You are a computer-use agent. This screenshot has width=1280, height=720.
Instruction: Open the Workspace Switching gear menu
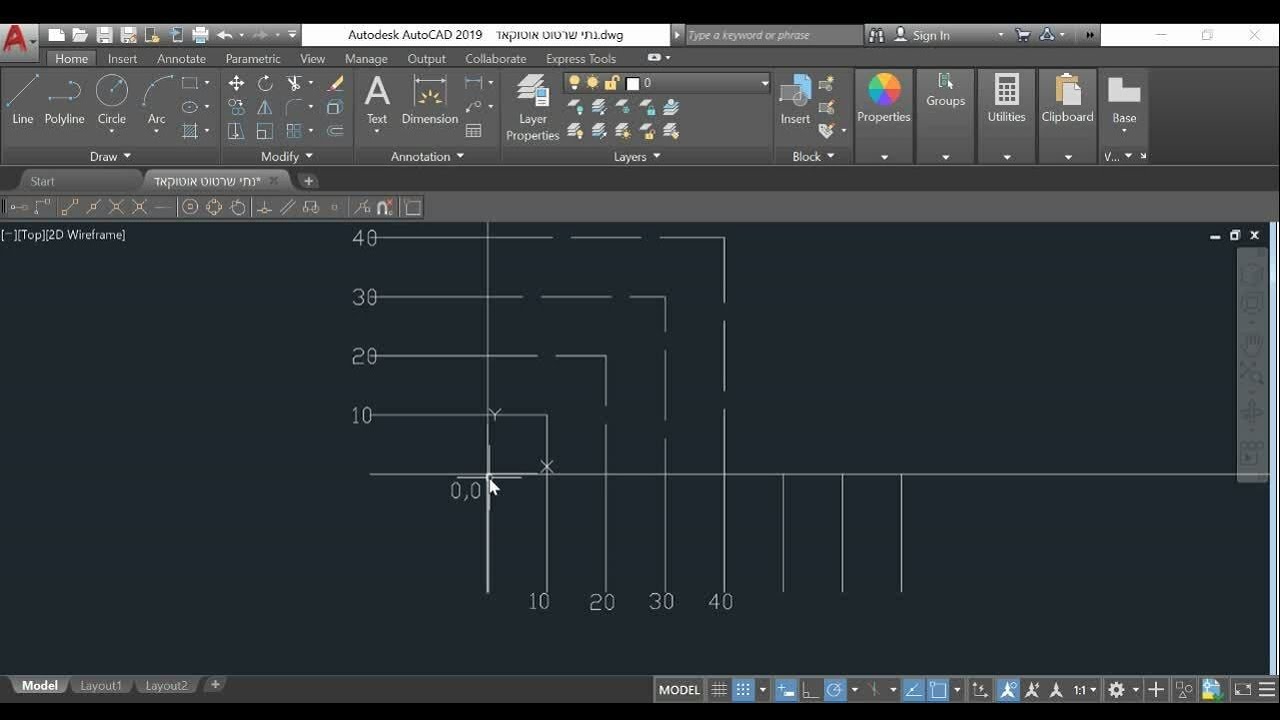(x=1122, y=690)
